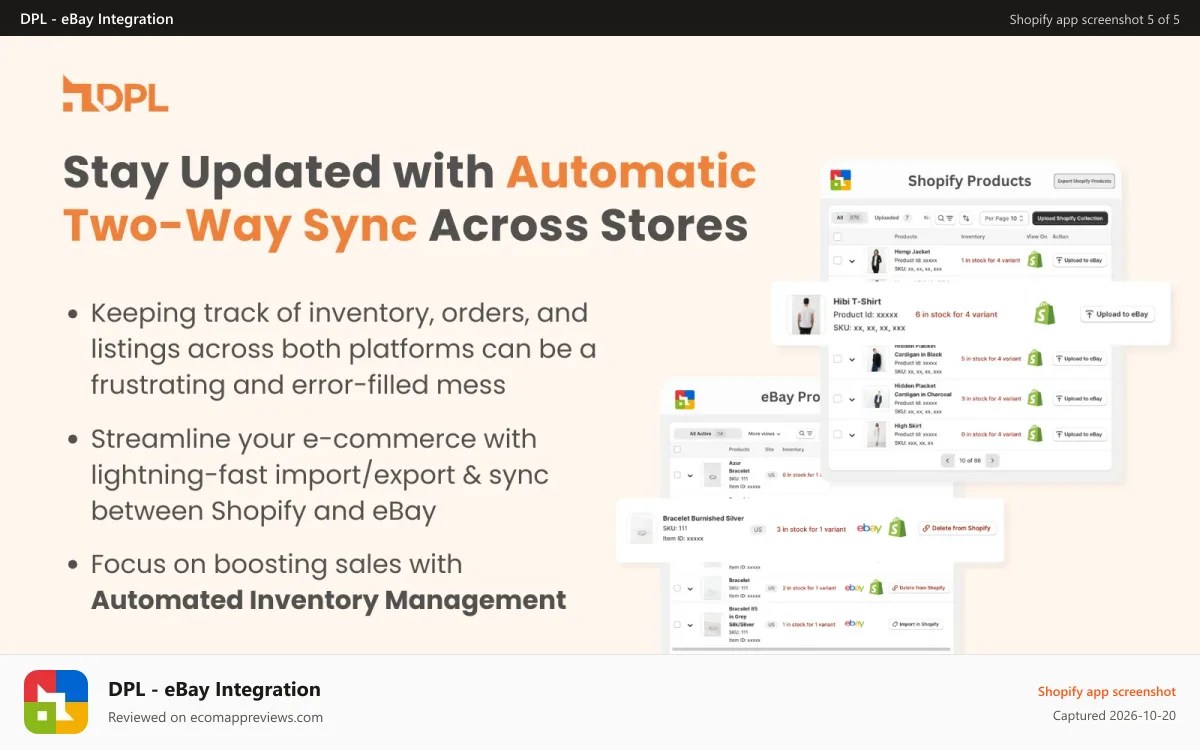Click Import in Shopify for Bracelet 85
The height and width of the screenshot is (750, 1200).
pos(916,624)
